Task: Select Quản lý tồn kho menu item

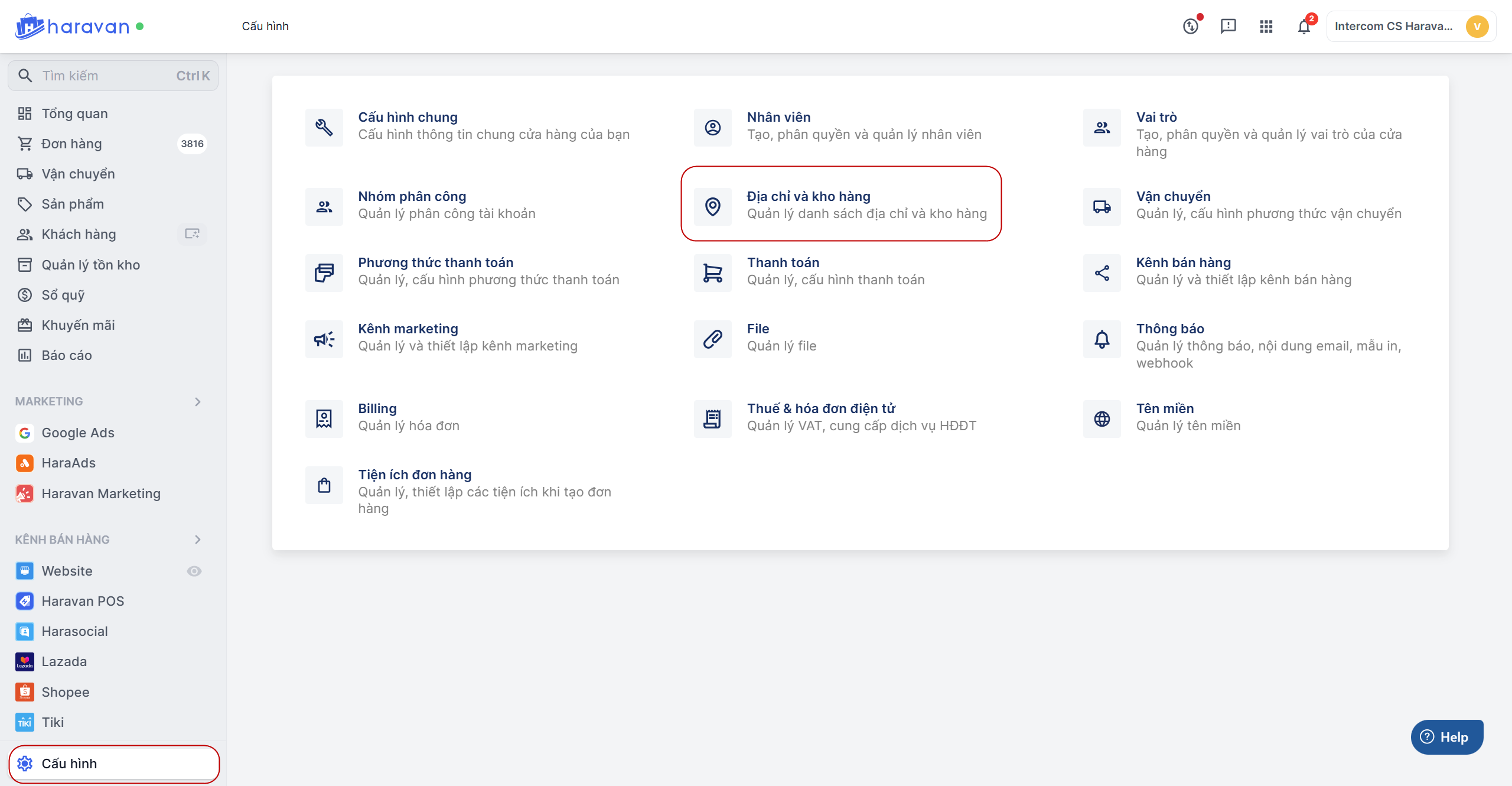Action: point(90,265)
